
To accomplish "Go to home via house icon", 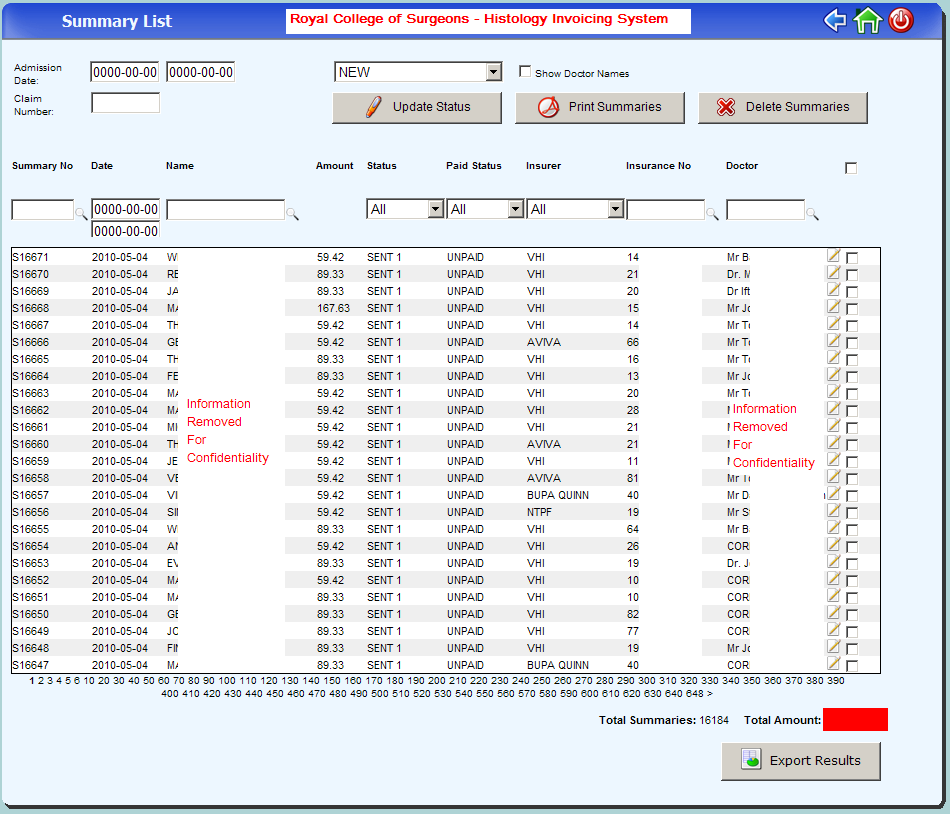I will click(x=867, y=21).
